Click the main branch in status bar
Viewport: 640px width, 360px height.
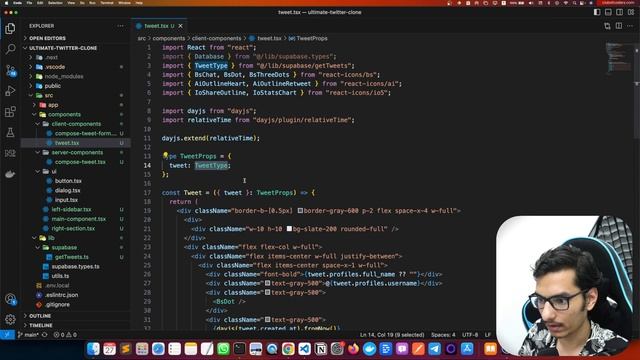pyautogui.click(x=28, y=335)
